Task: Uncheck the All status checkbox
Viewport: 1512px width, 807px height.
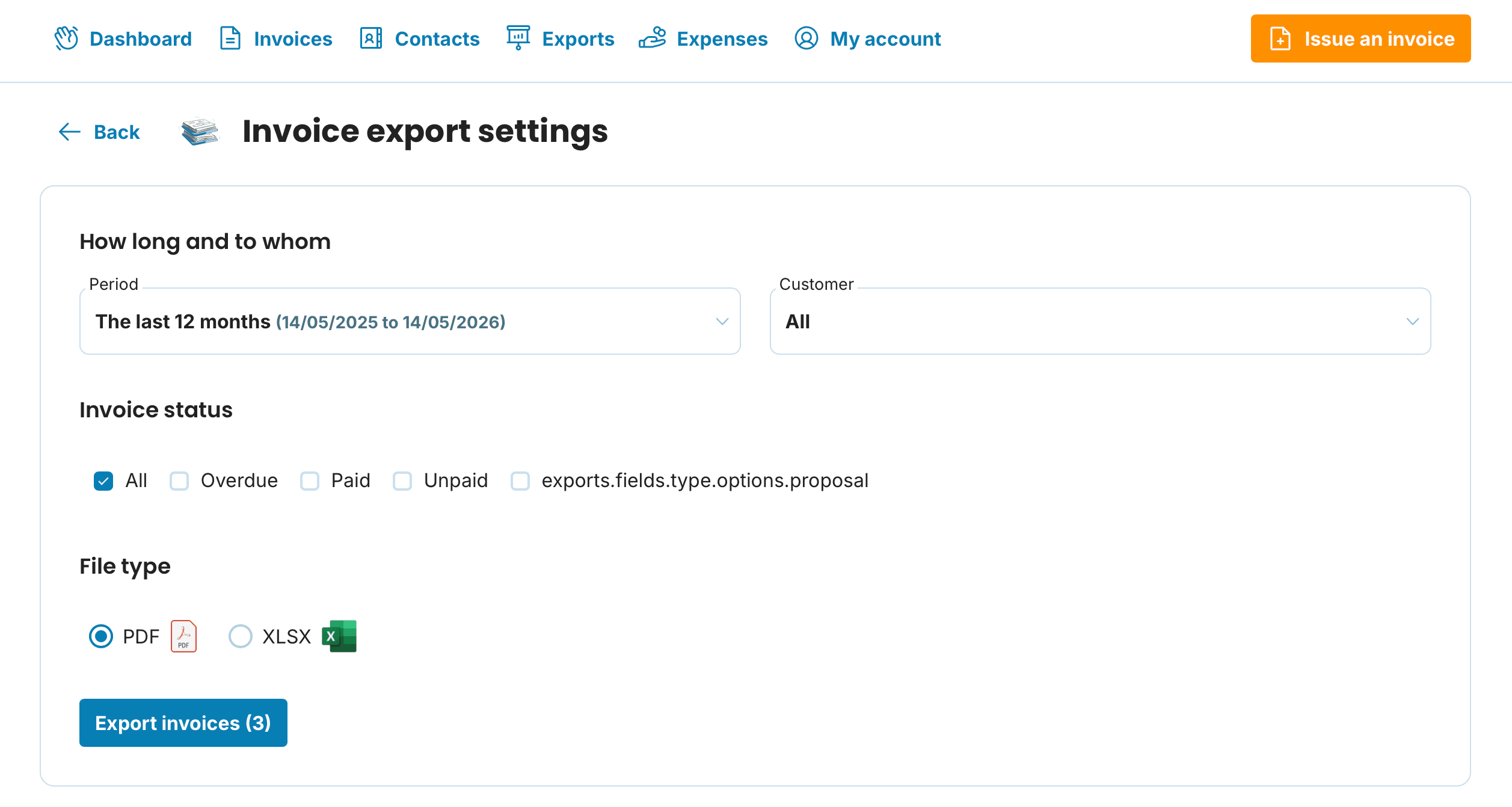Action: click(x=103, y=481)
